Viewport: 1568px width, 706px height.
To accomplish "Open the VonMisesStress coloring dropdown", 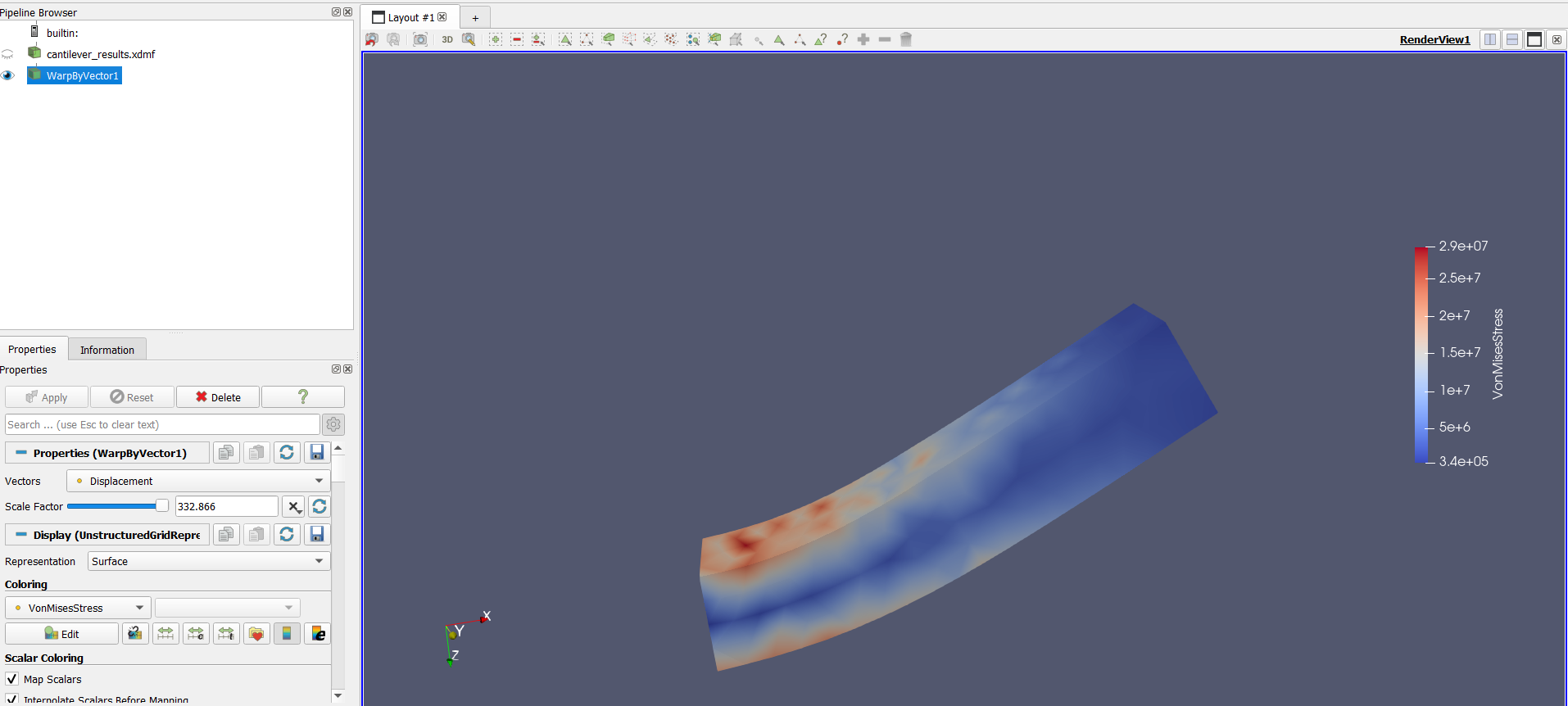I will (x=78, y=608).
